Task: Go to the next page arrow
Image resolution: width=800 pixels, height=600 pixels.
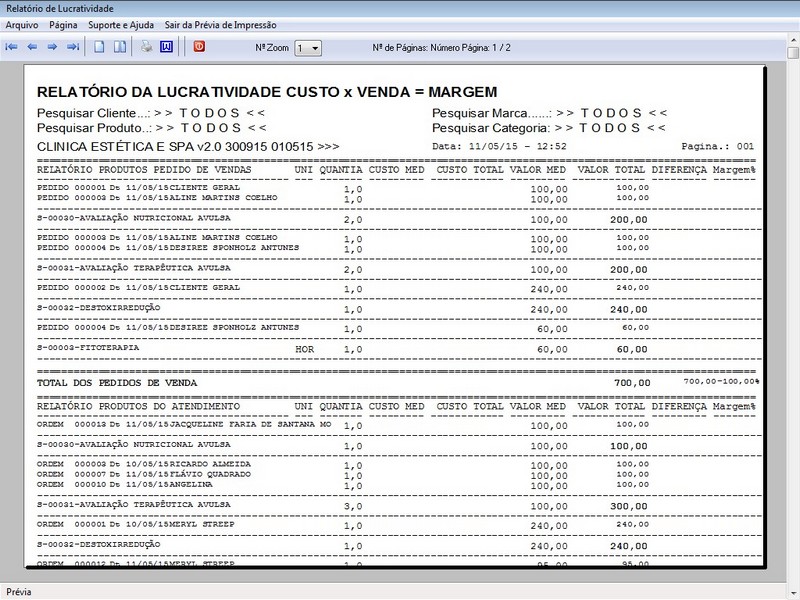Action: [52, 47]
